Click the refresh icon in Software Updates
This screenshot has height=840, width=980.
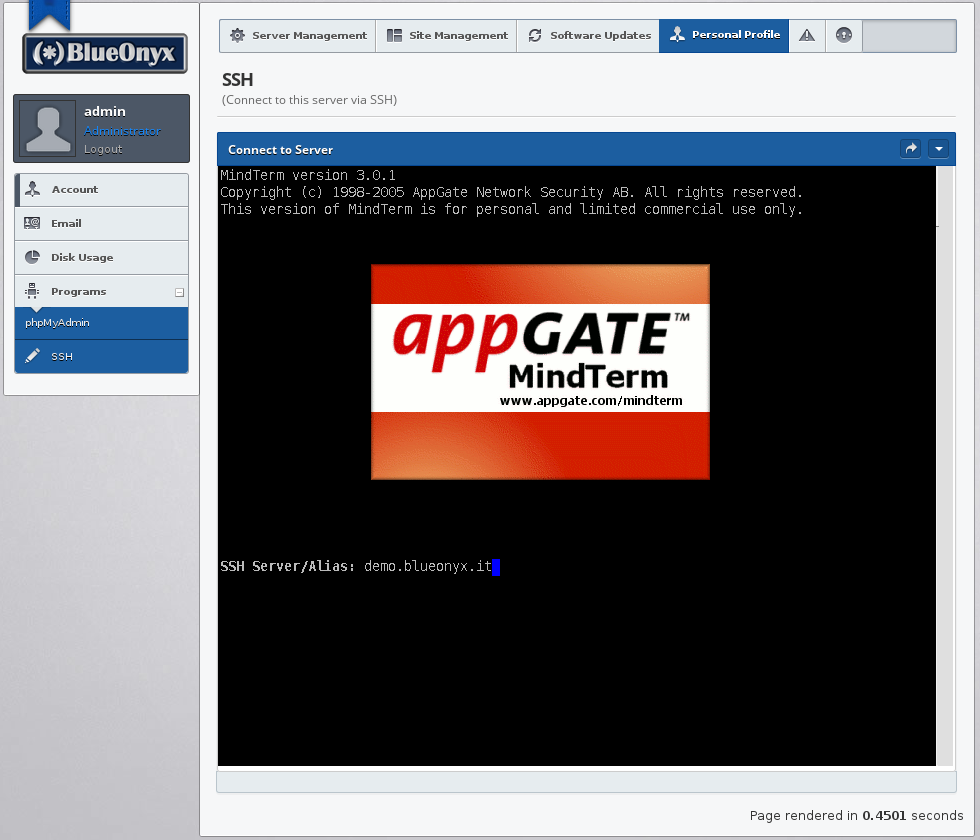535,36
